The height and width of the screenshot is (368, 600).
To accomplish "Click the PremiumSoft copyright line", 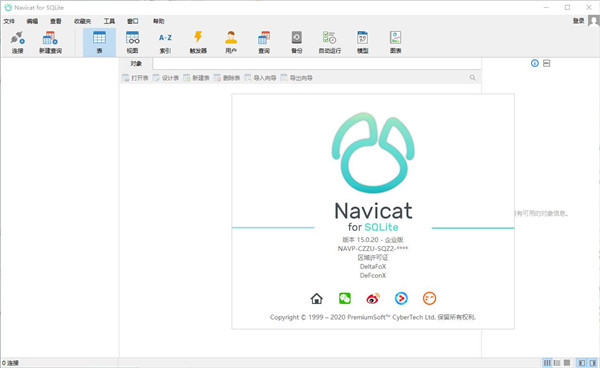I will (373, 317).
